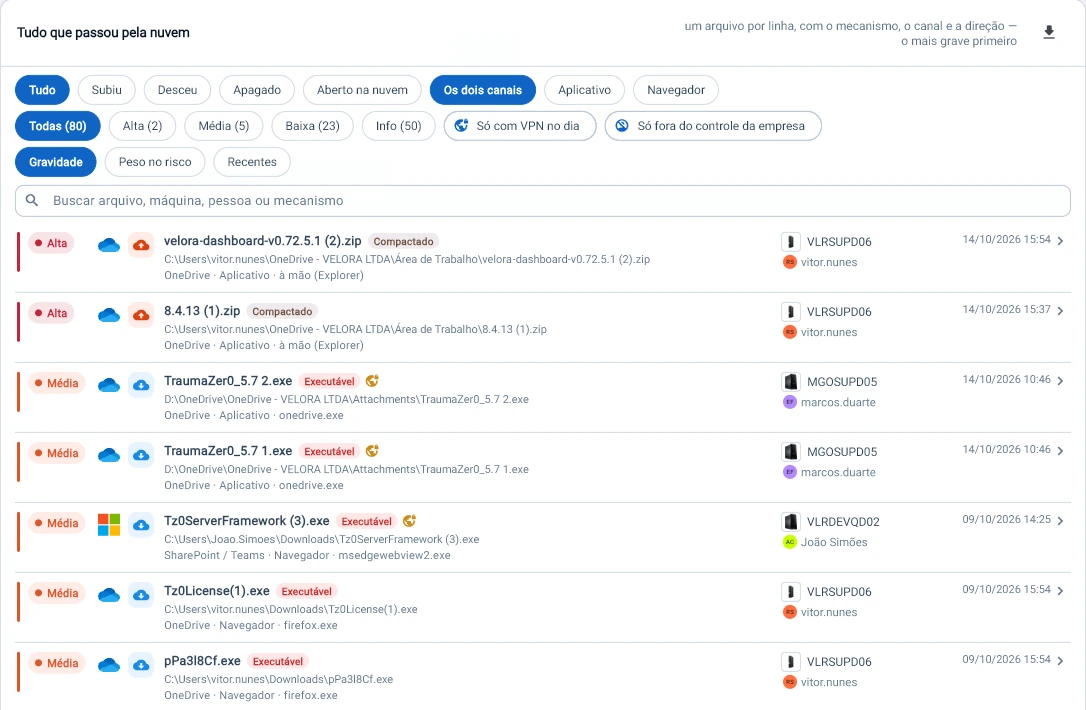Click download icon on TraumaZer0_5.7 2.exe row

click(x=141, y=385)
